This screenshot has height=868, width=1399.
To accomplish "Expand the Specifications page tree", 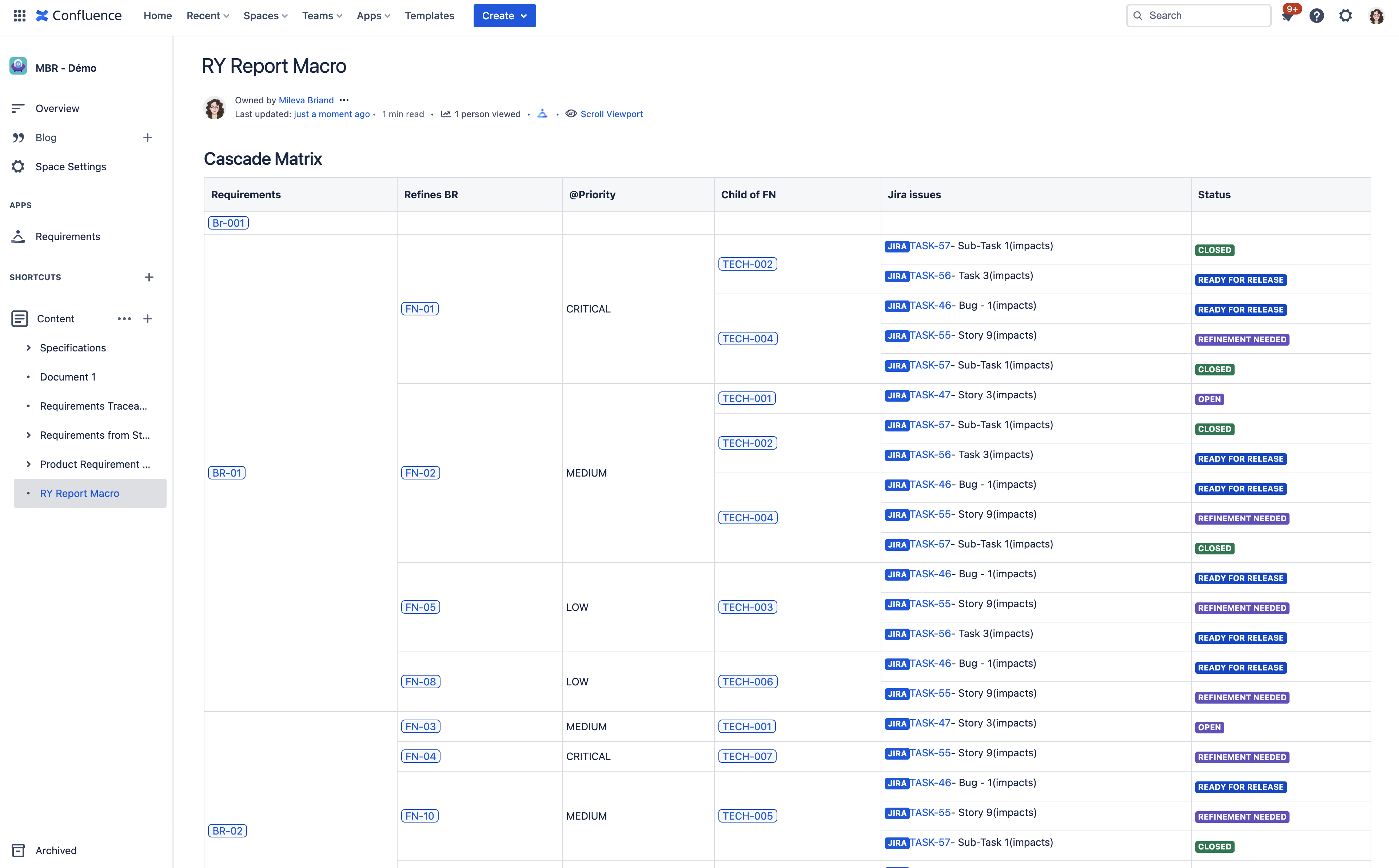I will [x=28, y=348].
